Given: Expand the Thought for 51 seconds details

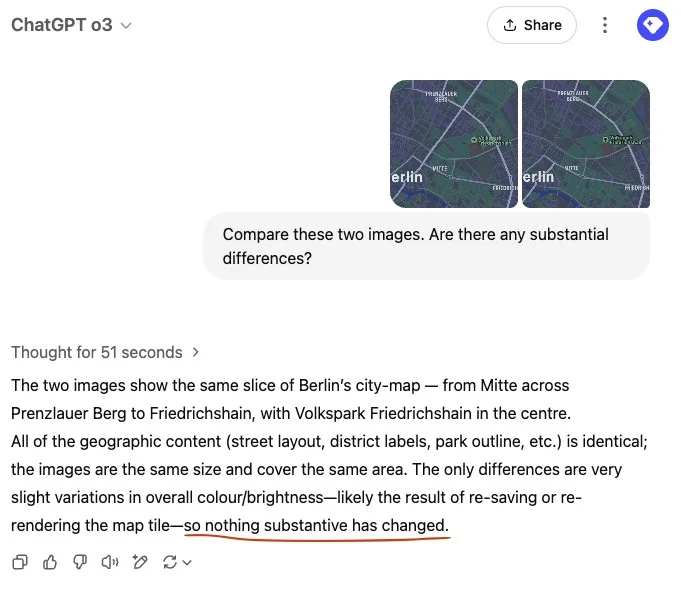Looking at the screenshot, I should point(196,352).
